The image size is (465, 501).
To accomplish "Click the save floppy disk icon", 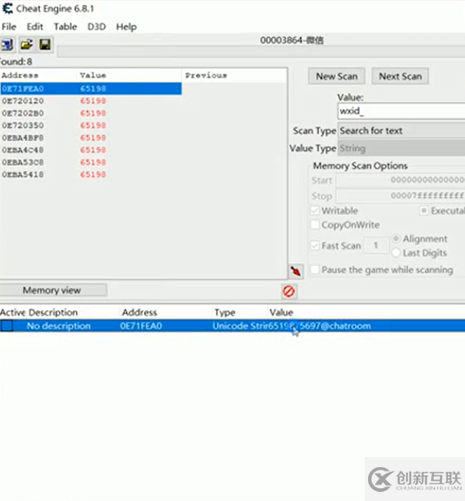I will click(45, 44).
